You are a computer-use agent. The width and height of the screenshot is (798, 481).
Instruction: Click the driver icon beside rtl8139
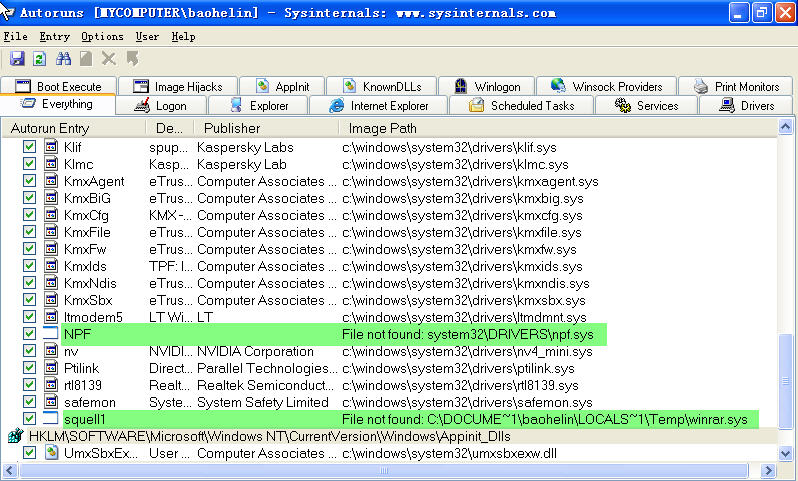51,385
